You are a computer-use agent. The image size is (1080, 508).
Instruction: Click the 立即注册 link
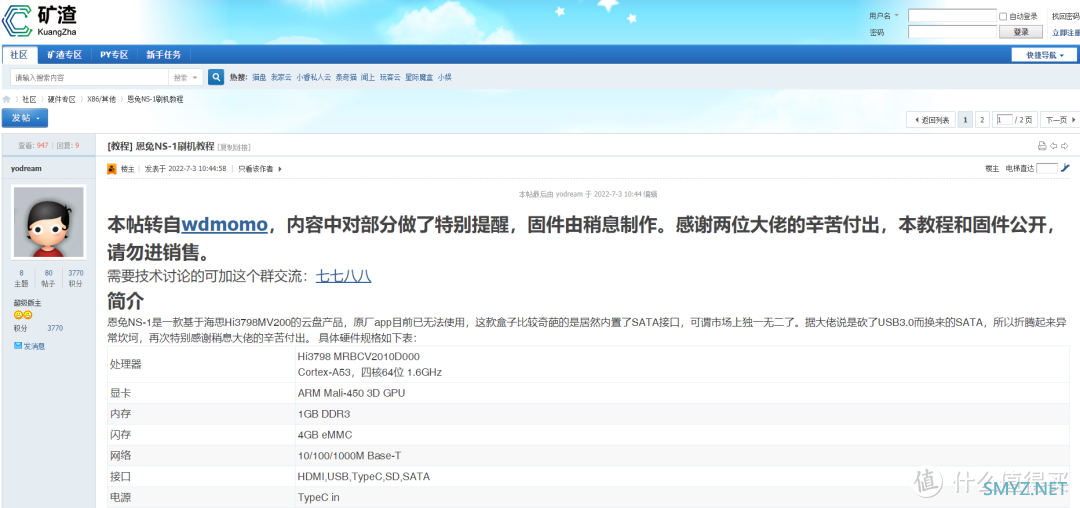tap(1066, 32)
